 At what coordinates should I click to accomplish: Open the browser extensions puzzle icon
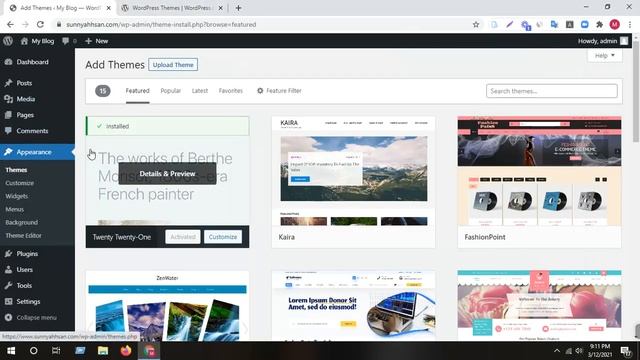pyautogui.click(x=600, y=24)
